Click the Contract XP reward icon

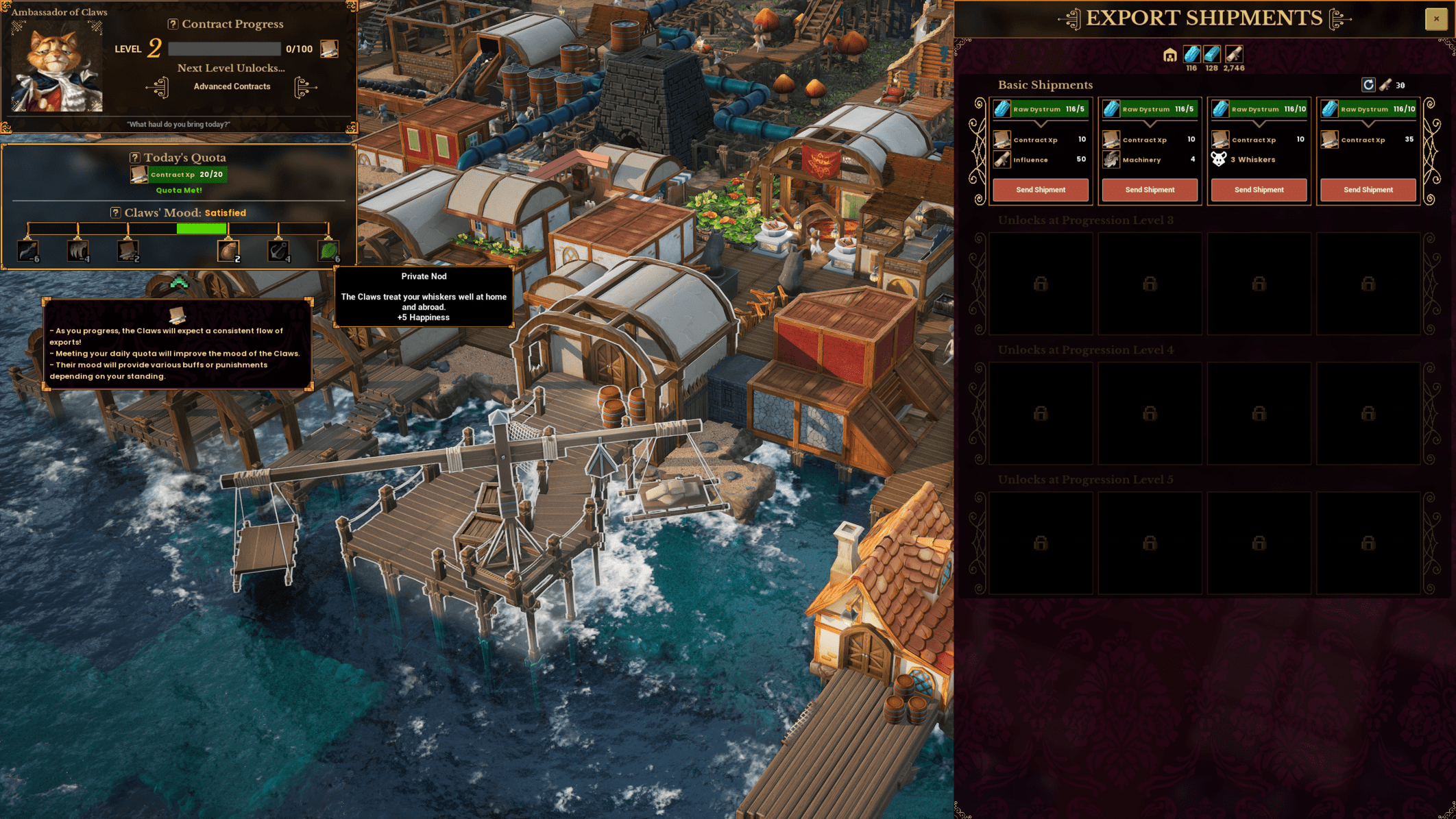1003,139
